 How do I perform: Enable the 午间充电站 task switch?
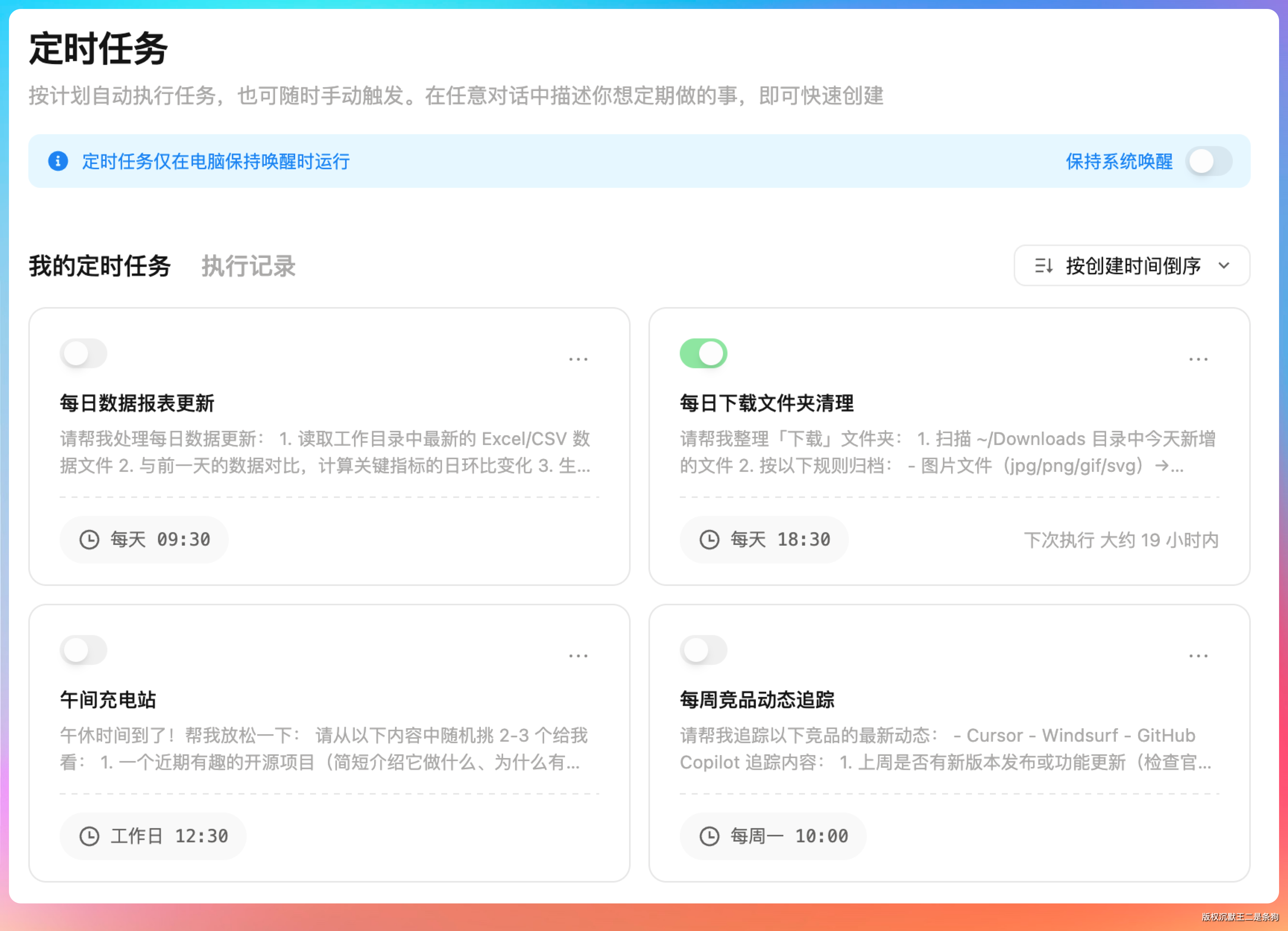[83, 650]
